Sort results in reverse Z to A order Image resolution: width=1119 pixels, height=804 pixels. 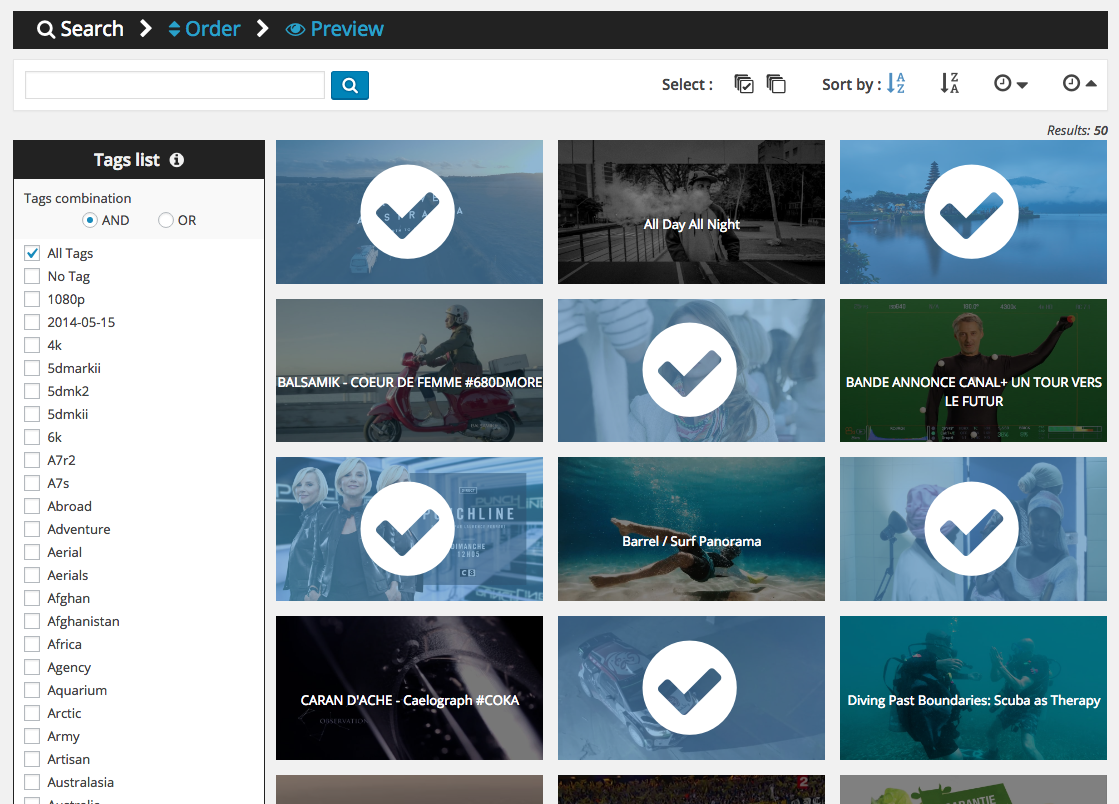(x=949, y=84)
